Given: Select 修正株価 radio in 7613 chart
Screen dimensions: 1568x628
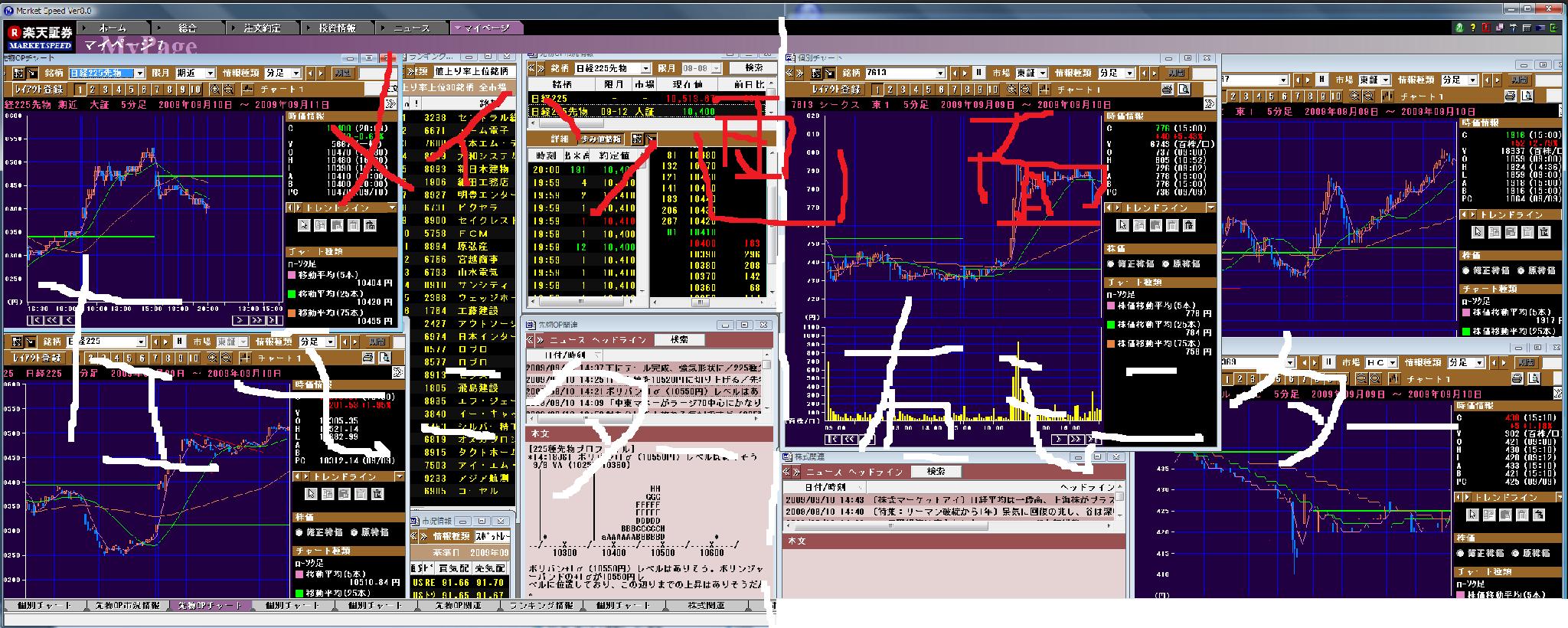Looking at the screenshot, I should point(1112,263).
